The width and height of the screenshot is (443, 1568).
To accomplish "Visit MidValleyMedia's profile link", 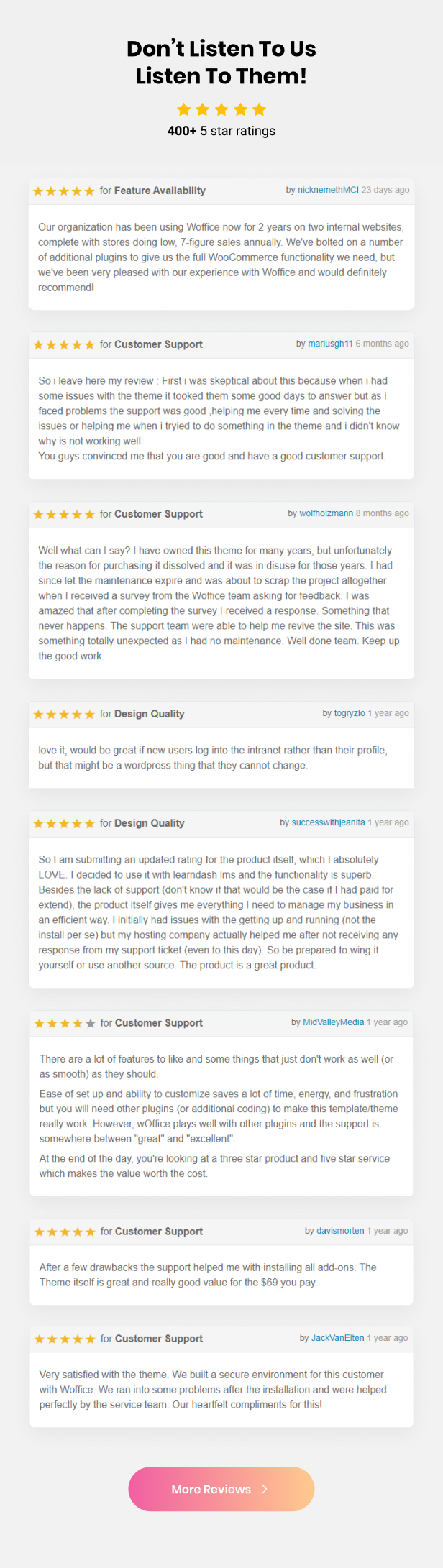I will (x=333, y=1022).
